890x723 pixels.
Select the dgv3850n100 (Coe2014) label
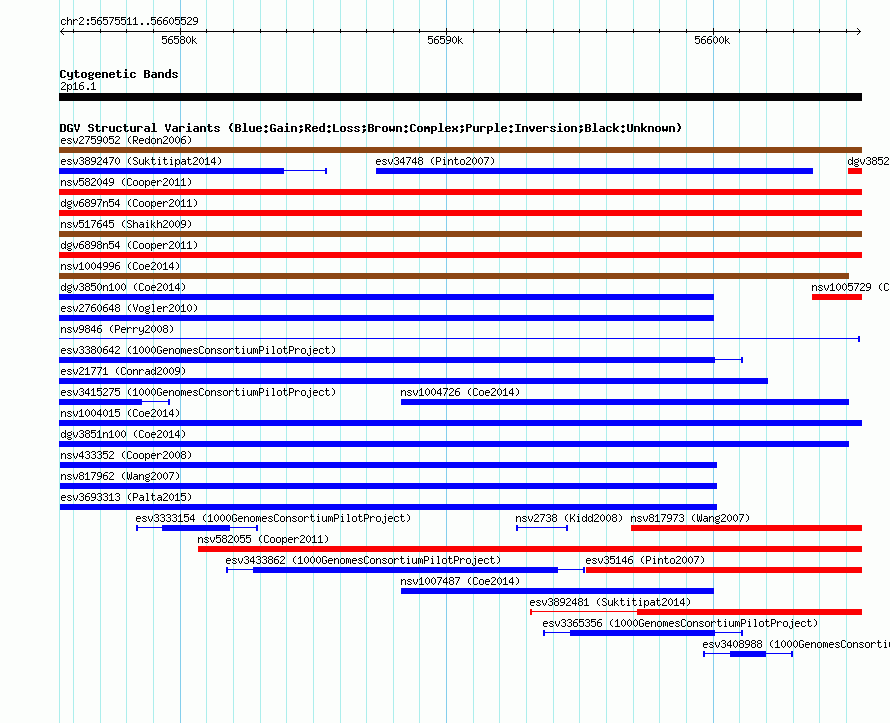click(x=123, y=287)
